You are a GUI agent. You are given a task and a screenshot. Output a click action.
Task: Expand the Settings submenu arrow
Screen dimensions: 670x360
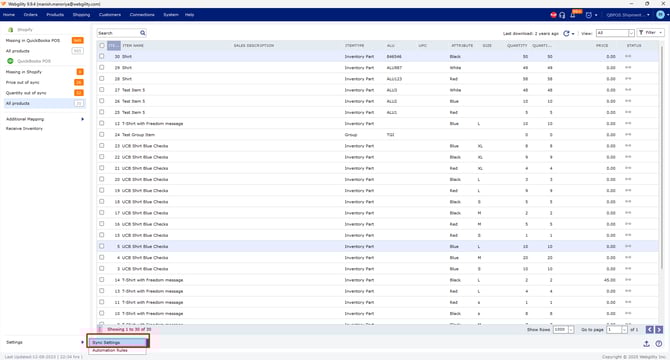click(x=82, y=342)
